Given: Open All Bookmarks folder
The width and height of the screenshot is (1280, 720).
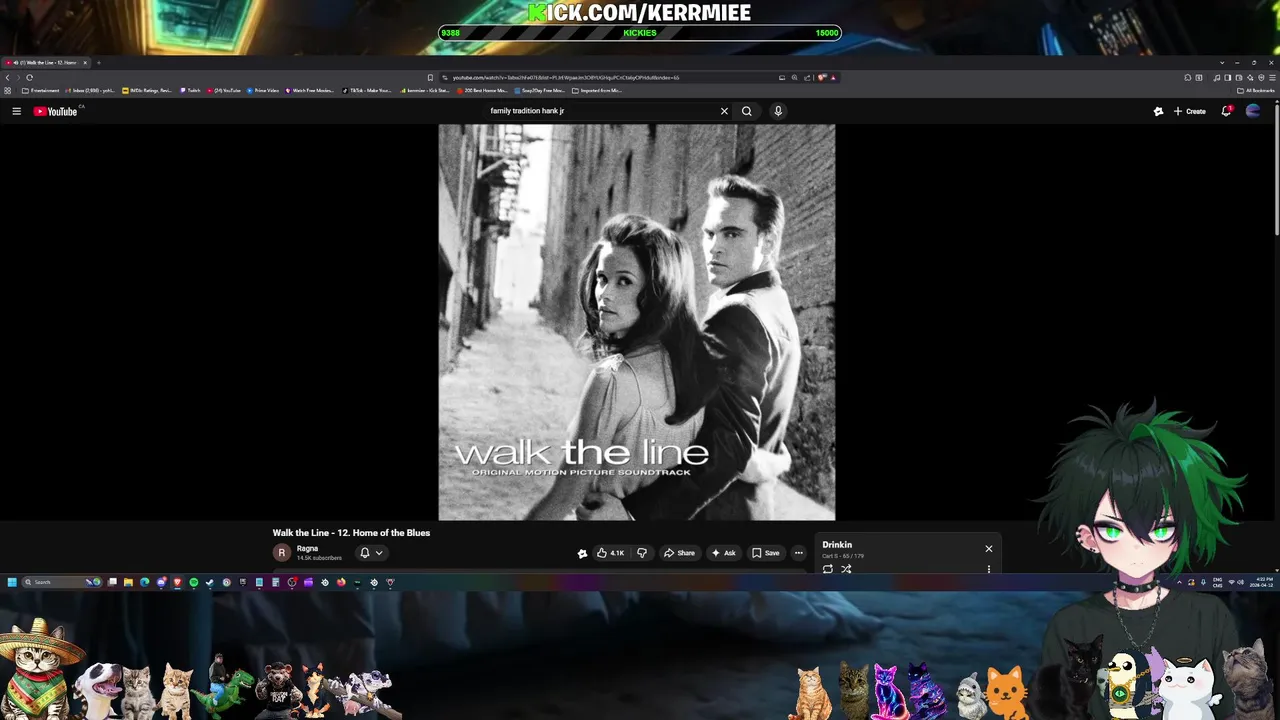Looking at the screenshot, I should [x=1255, y=90].
